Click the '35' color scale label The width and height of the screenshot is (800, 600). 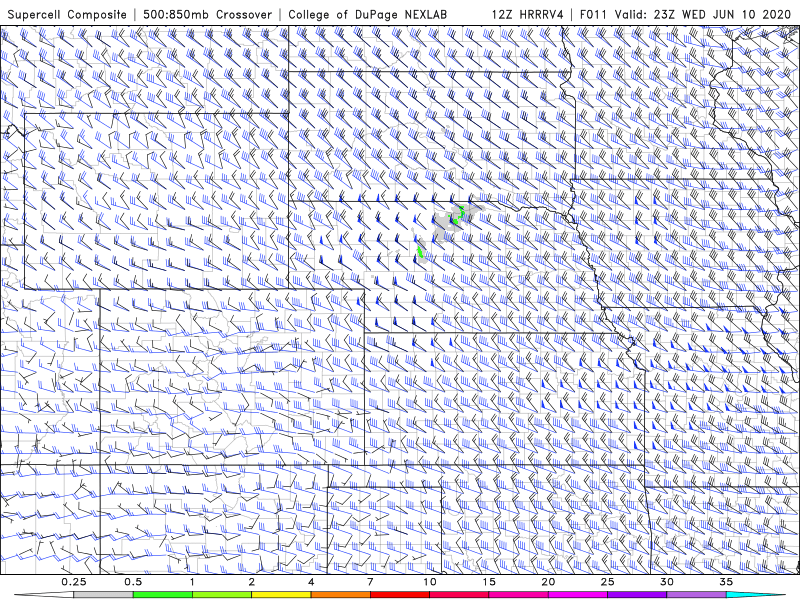click(726, 582)
